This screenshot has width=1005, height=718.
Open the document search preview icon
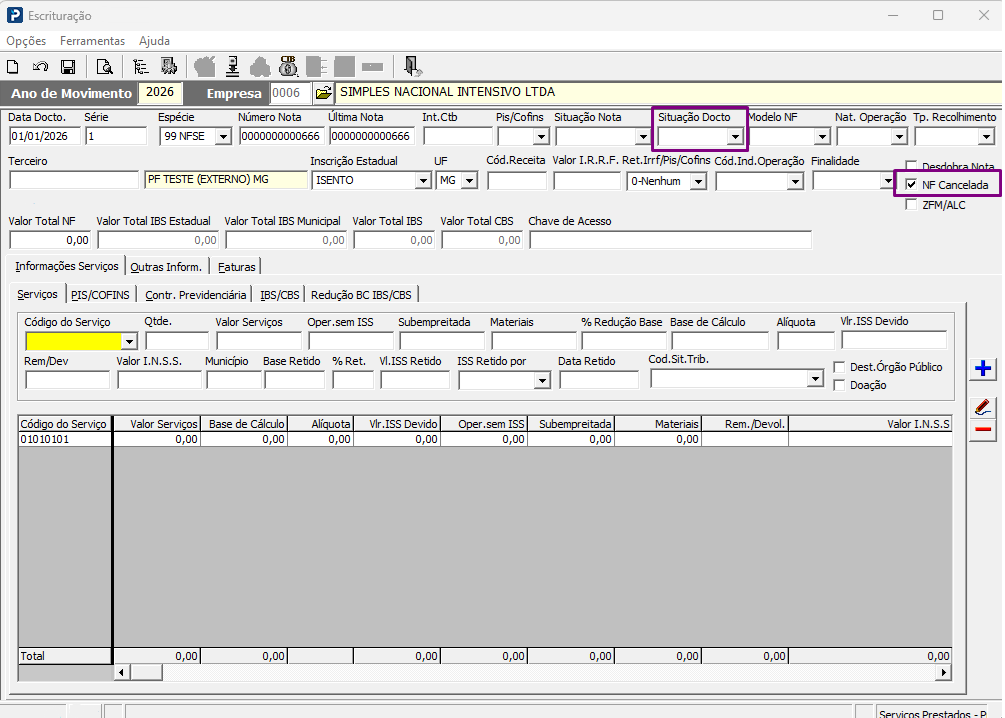coord(104,67)
